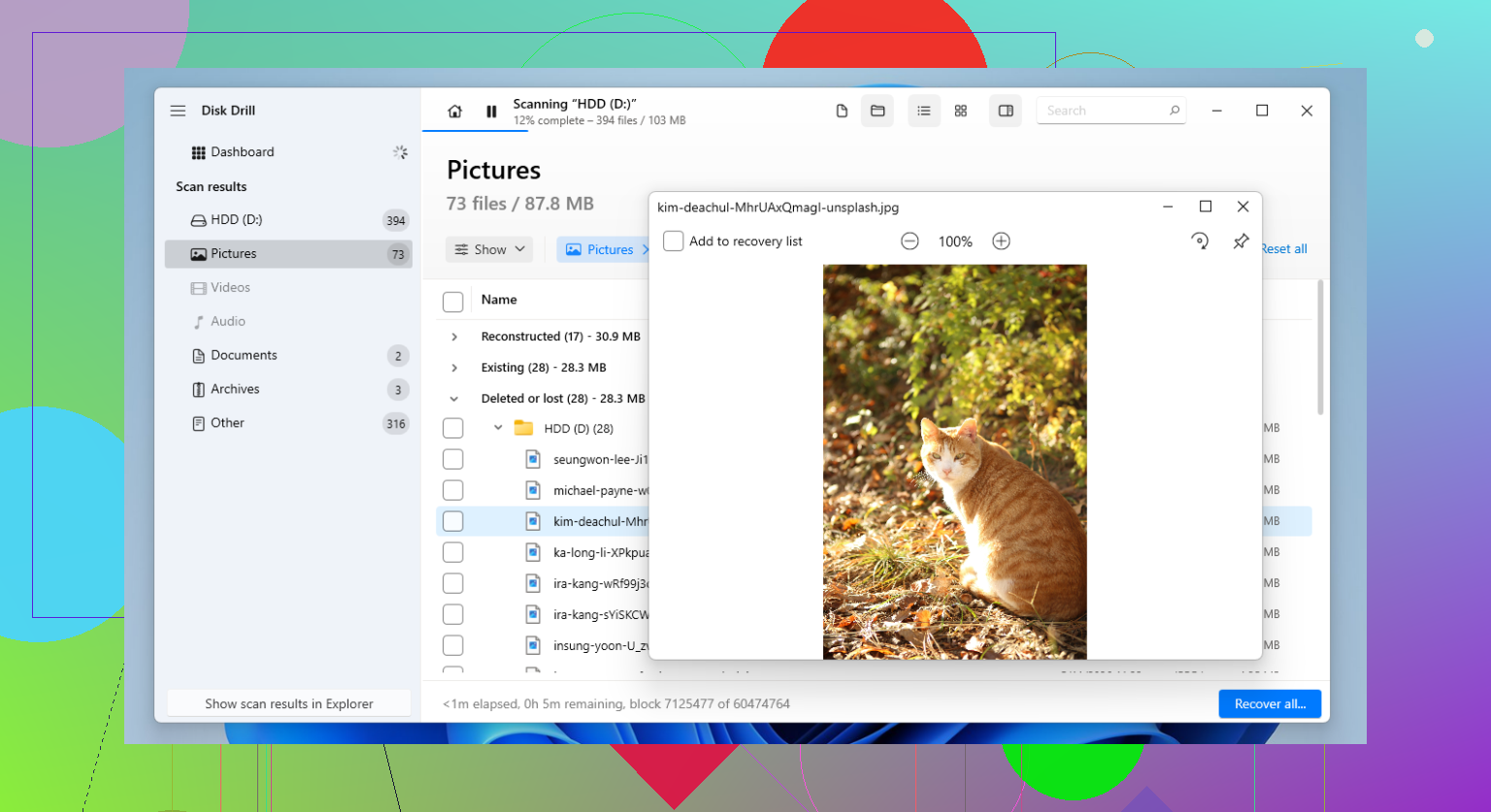The image size is (1491, 812).
Task: Zoom out the preview image
Action: (x=910, y=242)
